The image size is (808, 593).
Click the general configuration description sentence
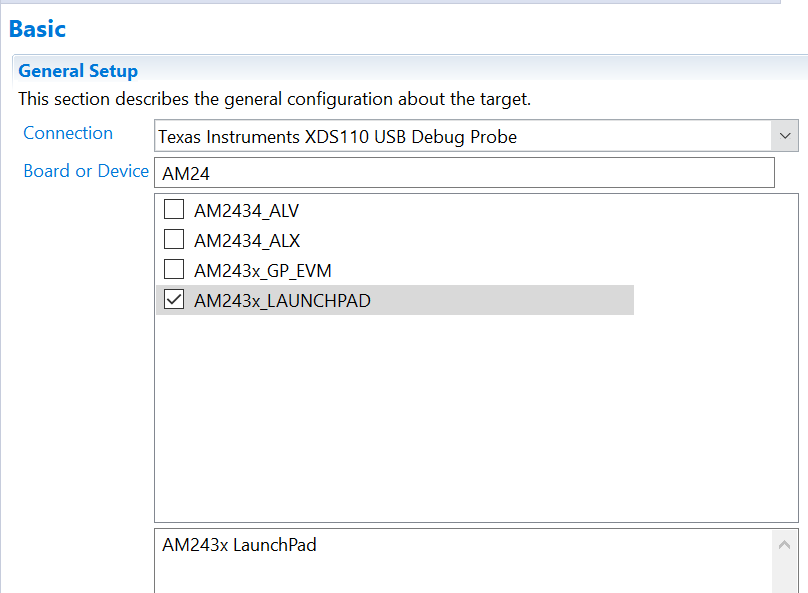point(274,100)
